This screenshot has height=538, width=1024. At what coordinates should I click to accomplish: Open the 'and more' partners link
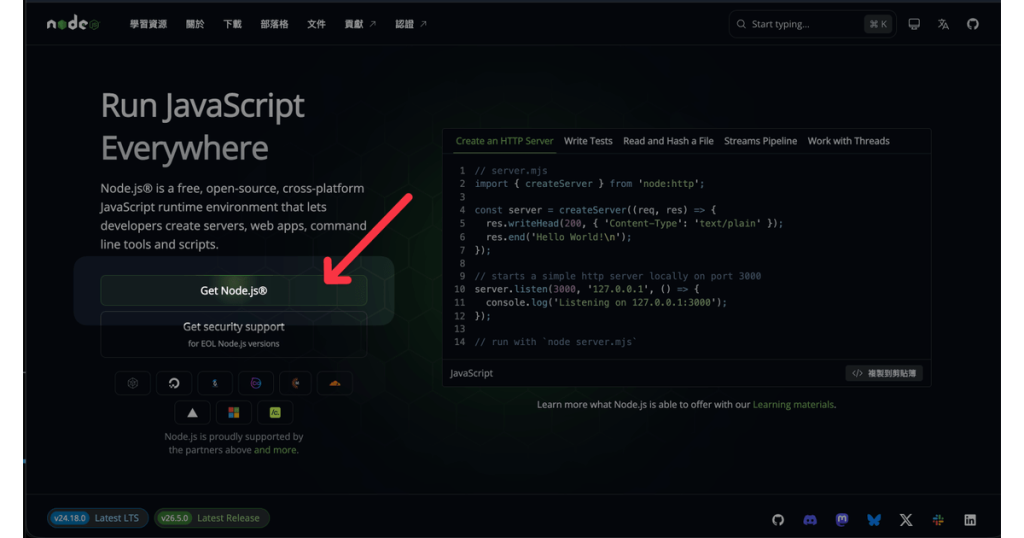coord(275,450)
